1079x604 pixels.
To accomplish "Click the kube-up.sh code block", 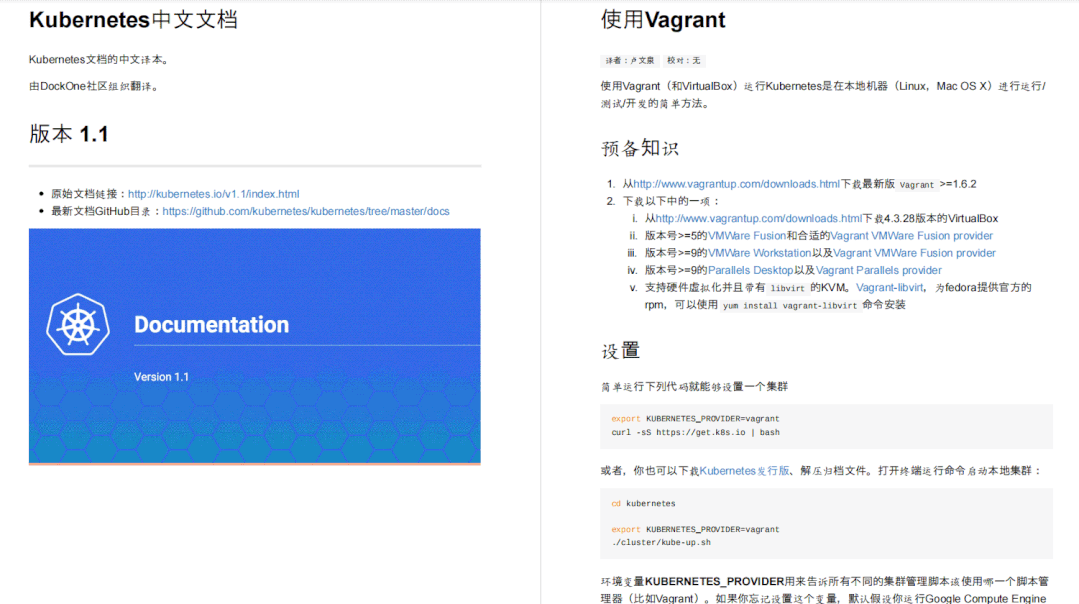I will point(826,523).
